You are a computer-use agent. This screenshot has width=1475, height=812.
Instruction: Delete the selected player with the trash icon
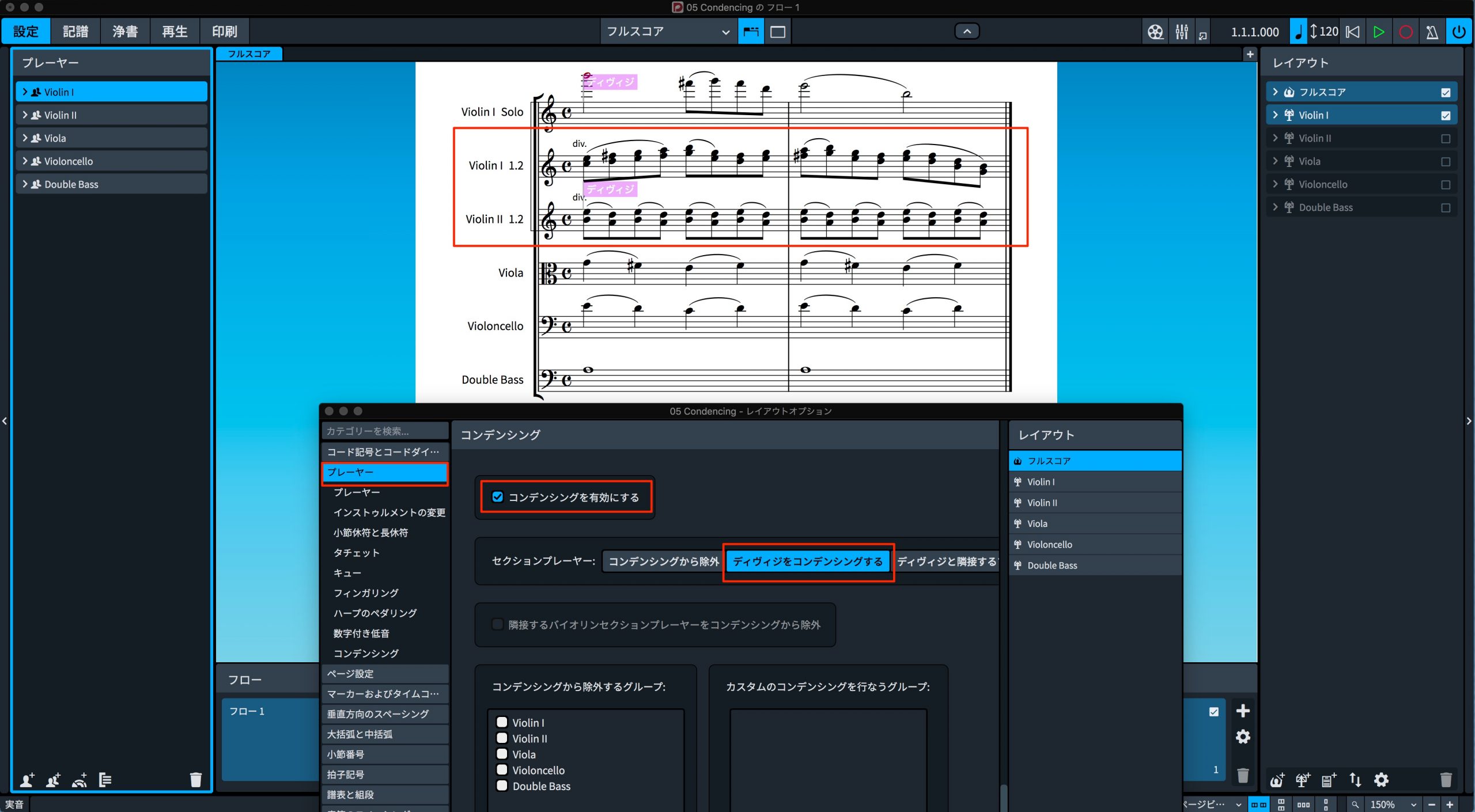click(196, 780)
